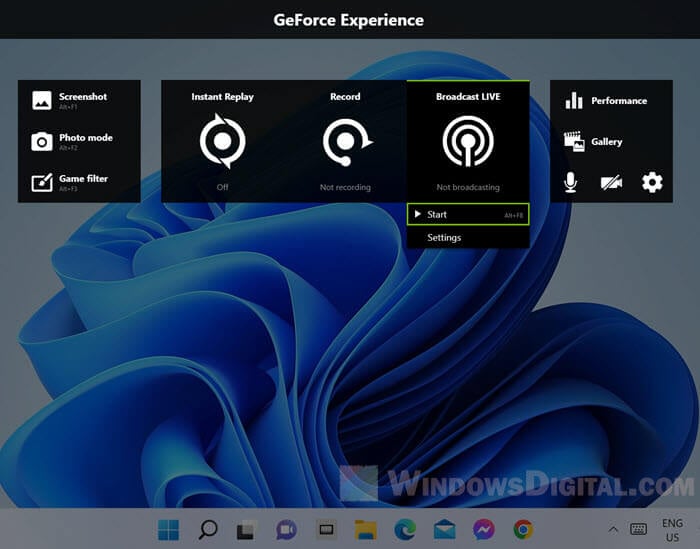The width and height of the screenshot is (700, 549).
Task: Click the Photo mode camera icon
Action: [x=42, y=141]
